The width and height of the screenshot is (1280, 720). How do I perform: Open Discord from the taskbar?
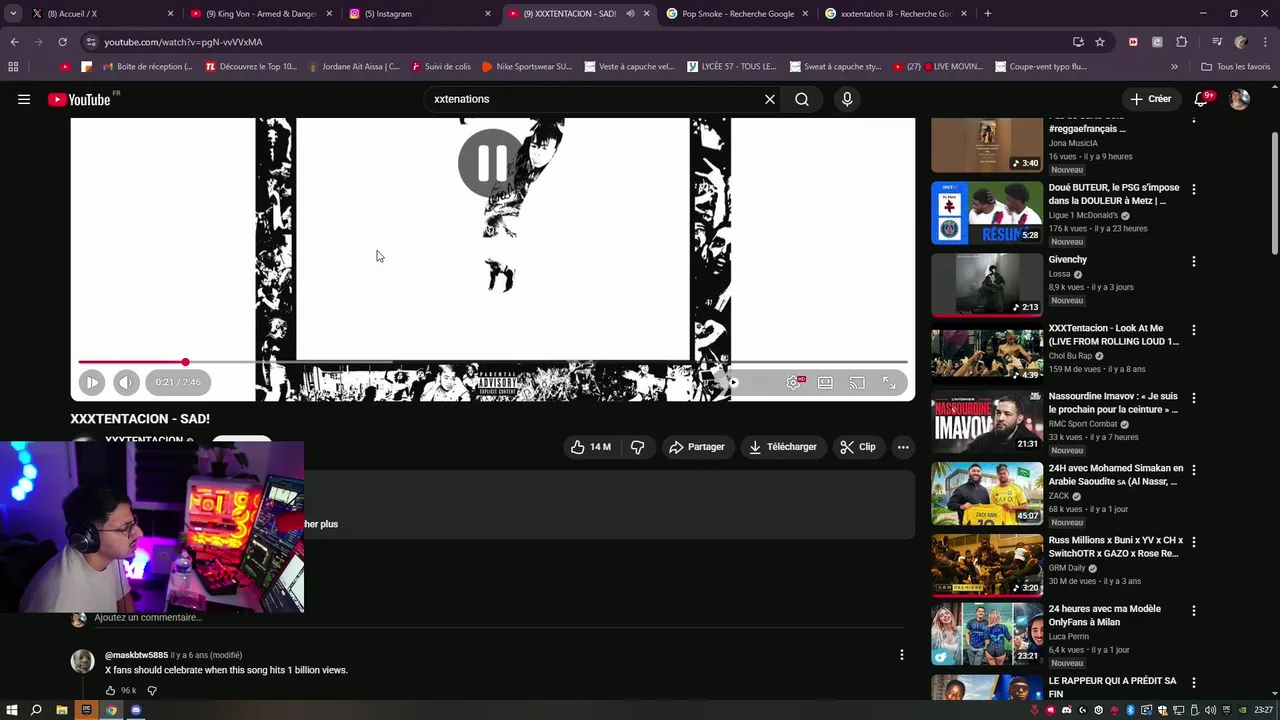pos(136,710)
